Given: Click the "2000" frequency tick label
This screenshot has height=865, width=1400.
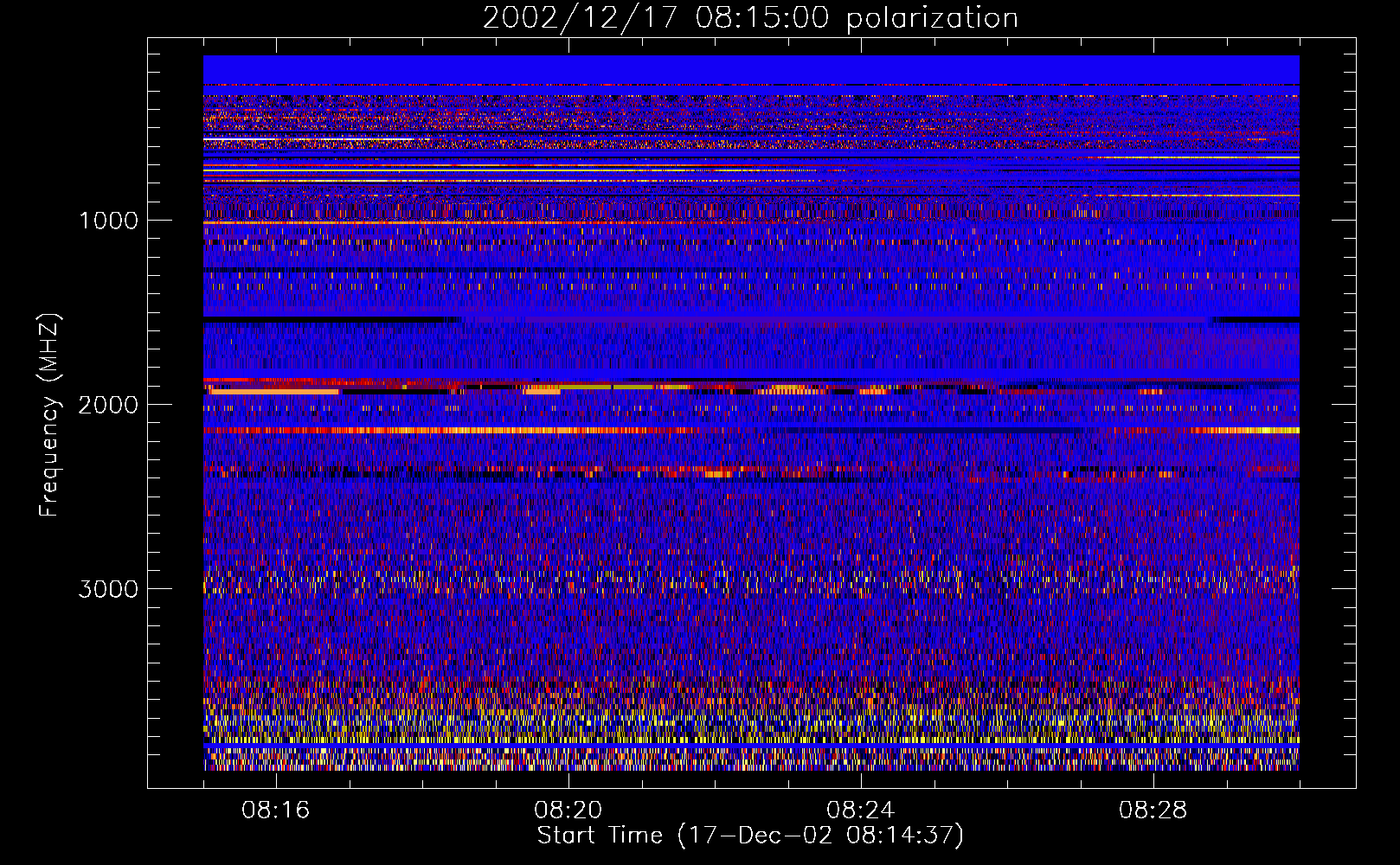Looking at the screenshot, I should 108,405.
